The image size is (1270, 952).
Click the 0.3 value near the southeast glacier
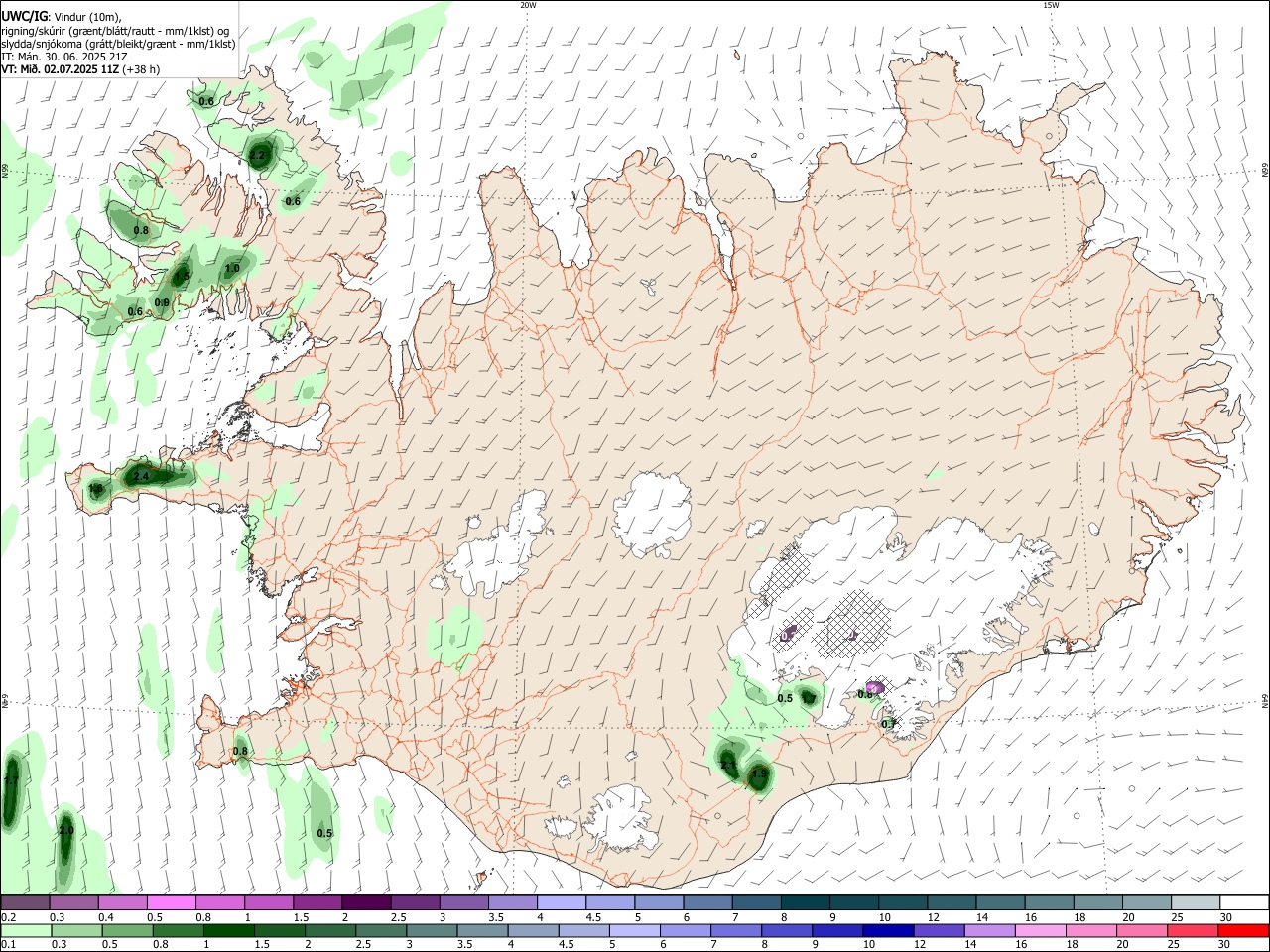(x=889, y=724)
